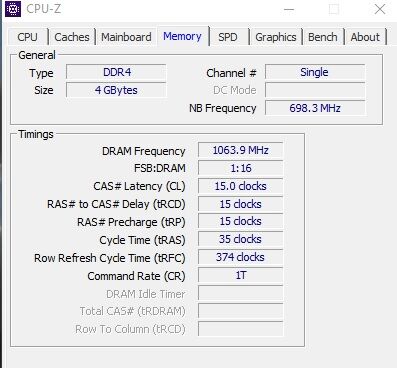Open the Graphics tab
The height and width of the screenshot is (369, 397).
click(276, 37)
